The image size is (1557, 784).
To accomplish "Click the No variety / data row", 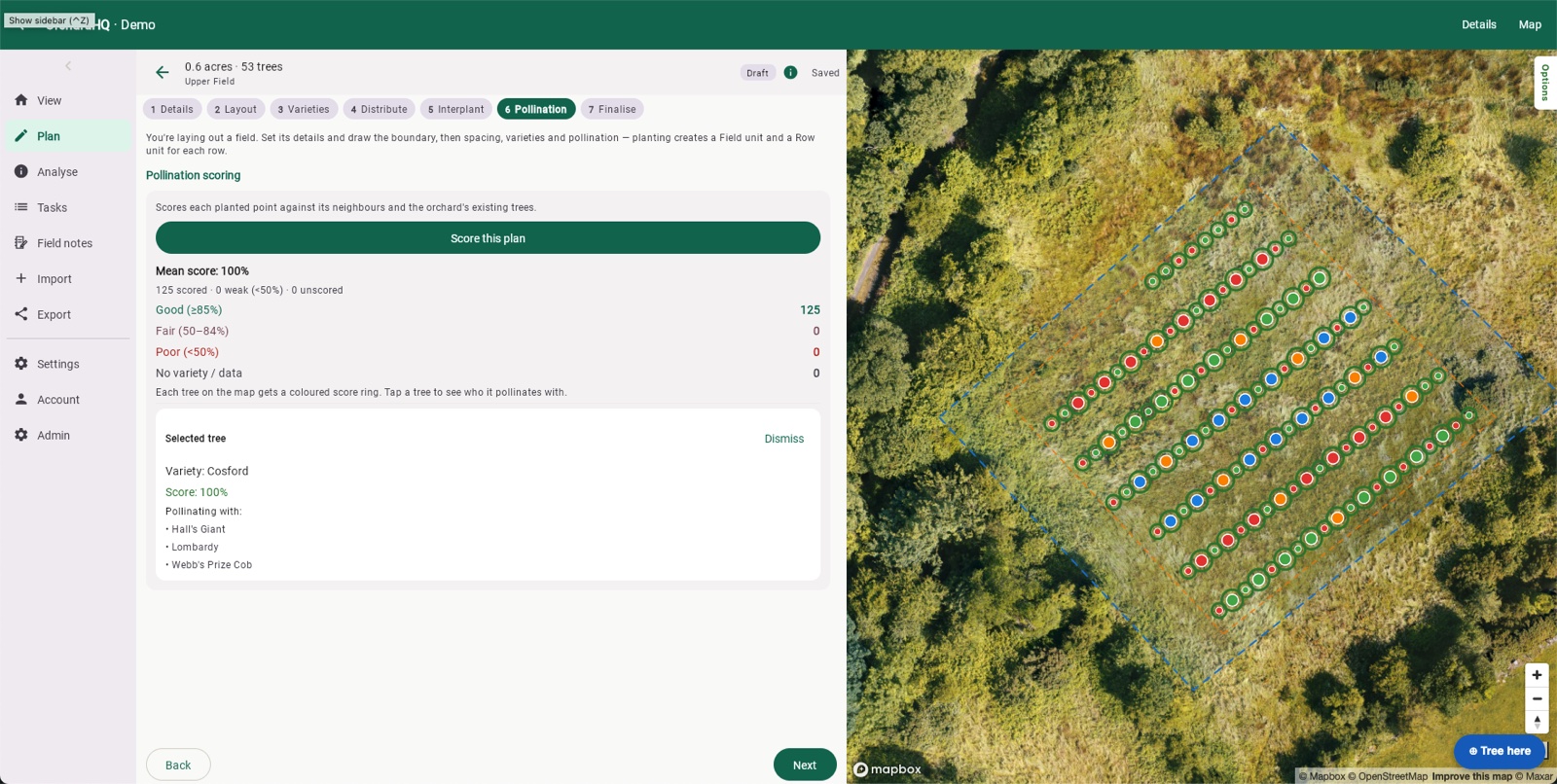I will [488, 373].
